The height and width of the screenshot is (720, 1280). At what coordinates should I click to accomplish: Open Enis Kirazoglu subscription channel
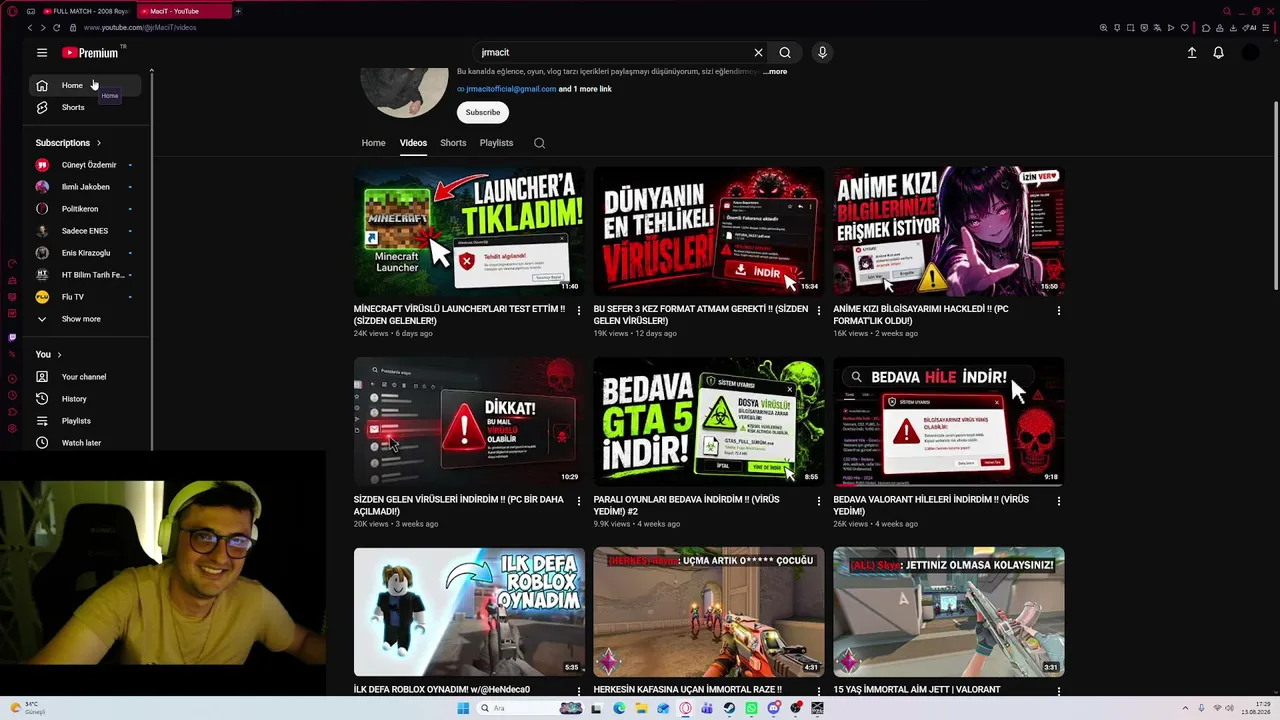[85, 253]
